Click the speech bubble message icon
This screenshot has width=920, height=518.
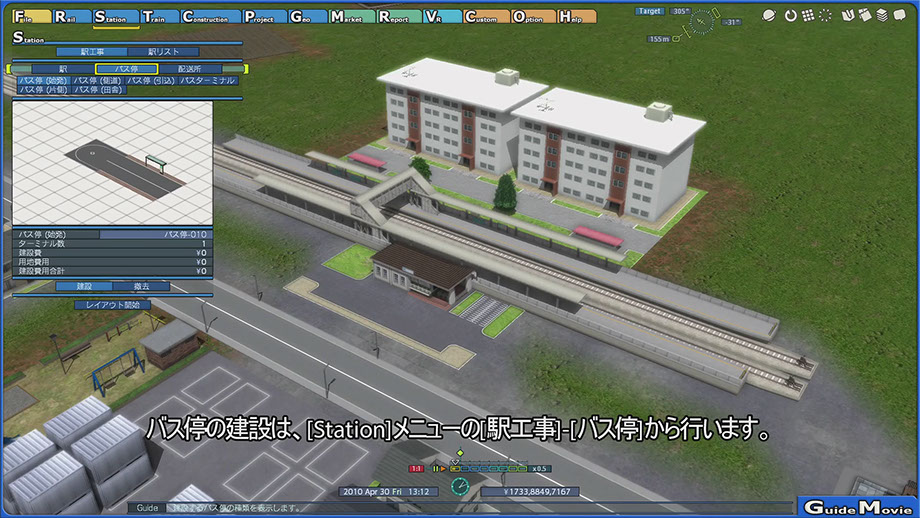(x=898, y=16)
